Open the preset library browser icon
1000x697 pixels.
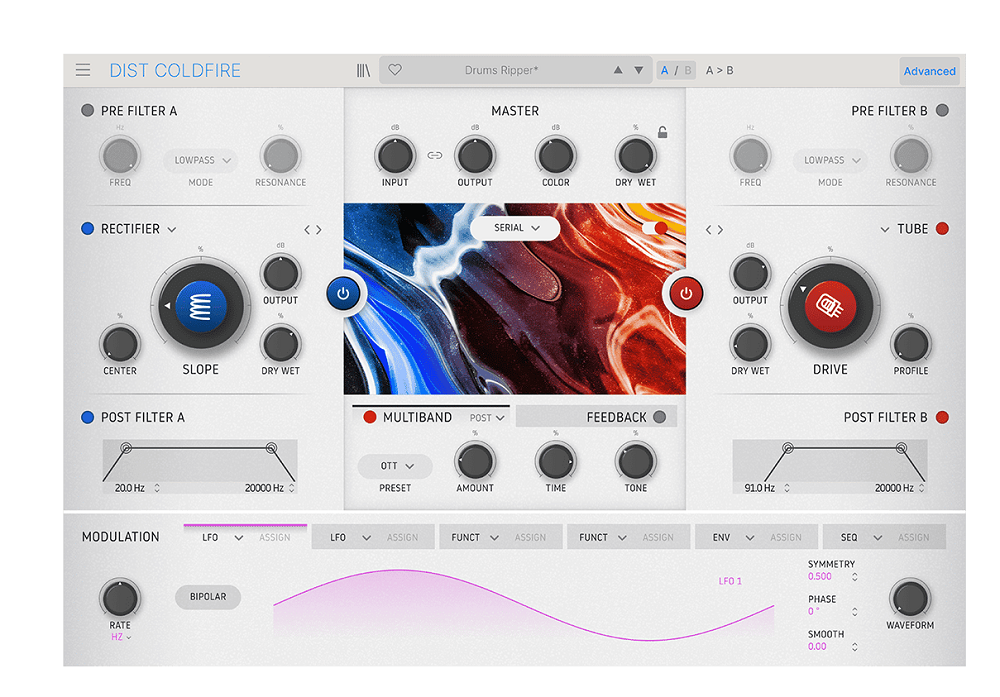point(362,70)
